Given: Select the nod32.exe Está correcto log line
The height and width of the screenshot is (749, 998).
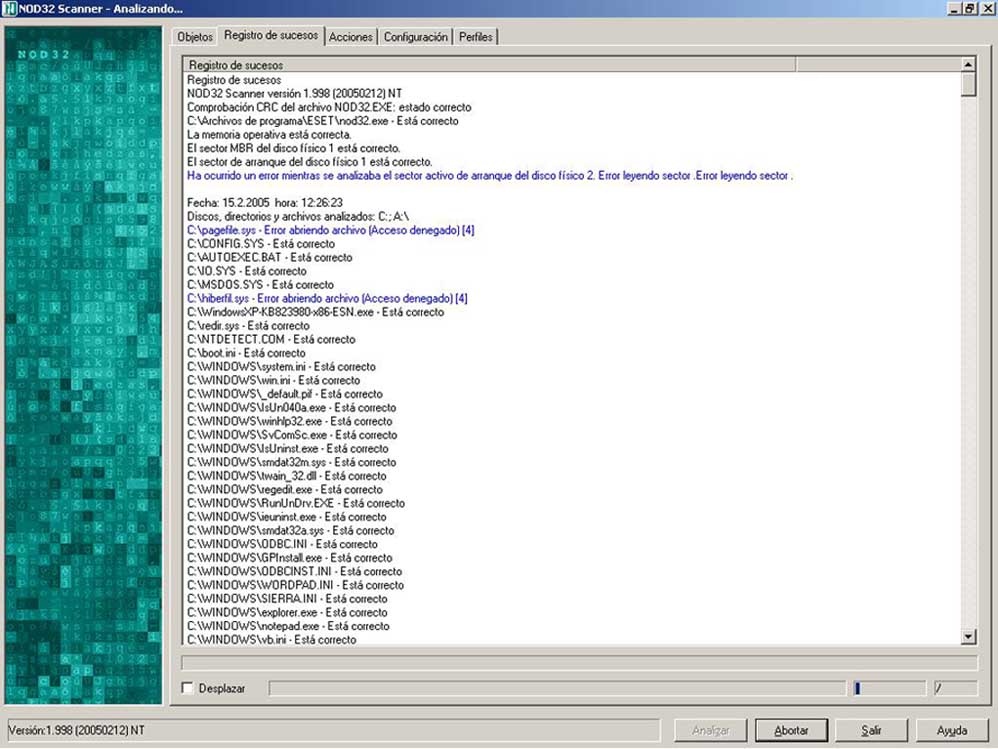Looking at the screenshot, I should 323,121.
